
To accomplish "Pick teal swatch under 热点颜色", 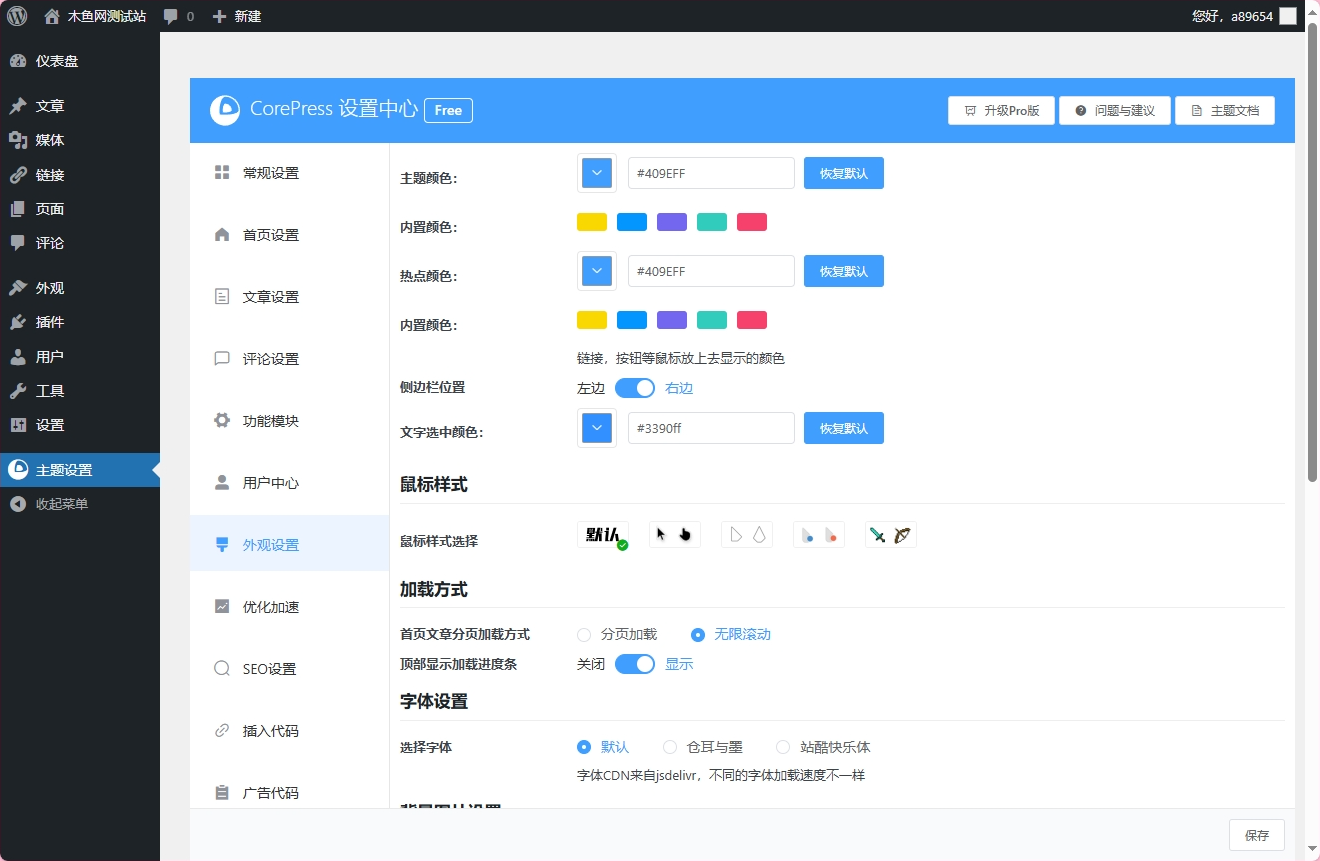I will 712,320.
